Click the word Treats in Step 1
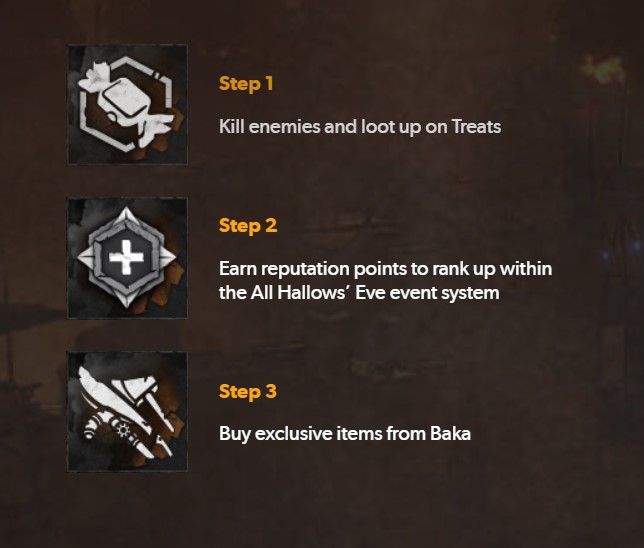644x548 pixels. [477, 127]
